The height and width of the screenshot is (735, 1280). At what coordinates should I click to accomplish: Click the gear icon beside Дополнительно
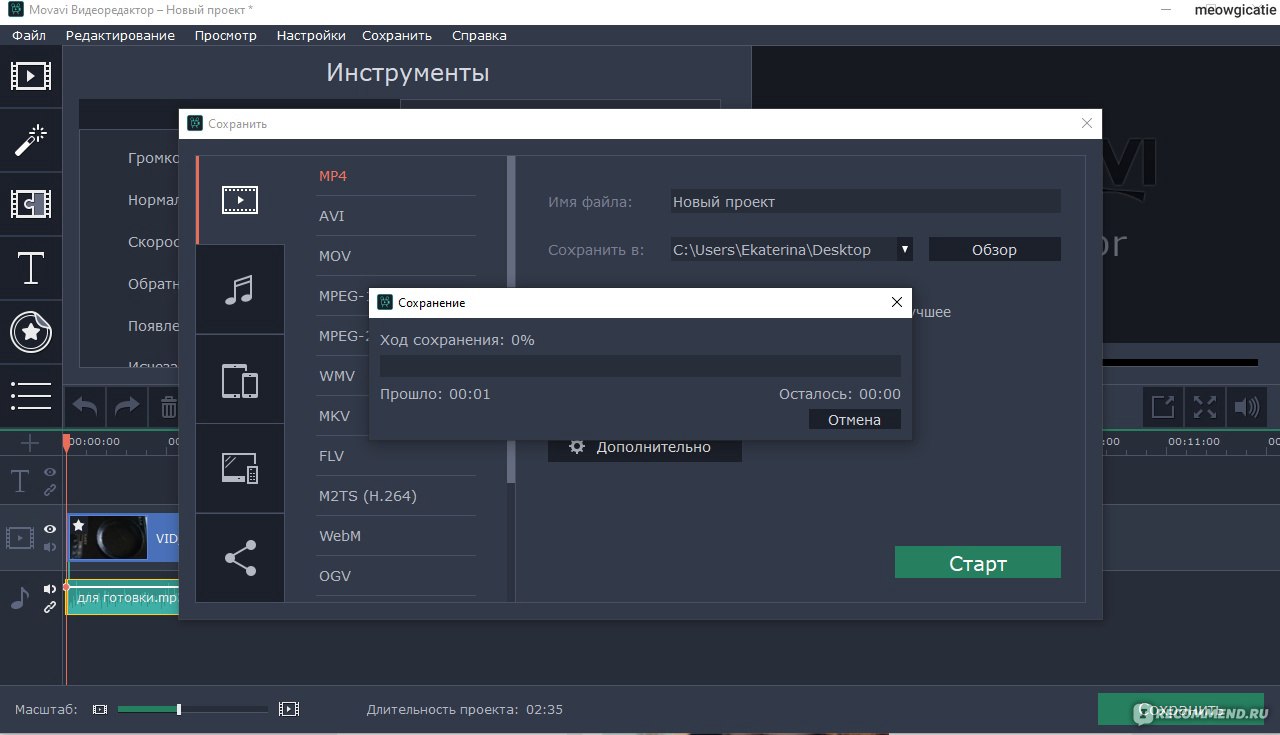[x=577, y=447]
